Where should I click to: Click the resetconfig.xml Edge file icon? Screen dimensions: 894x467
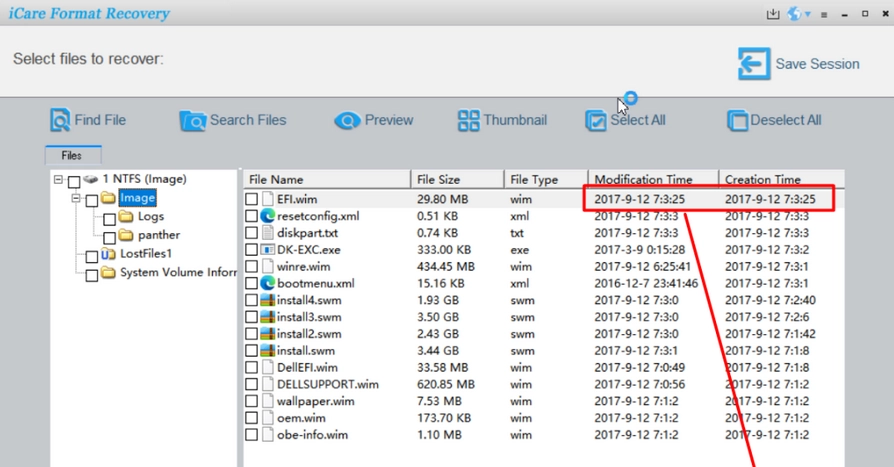267,216
